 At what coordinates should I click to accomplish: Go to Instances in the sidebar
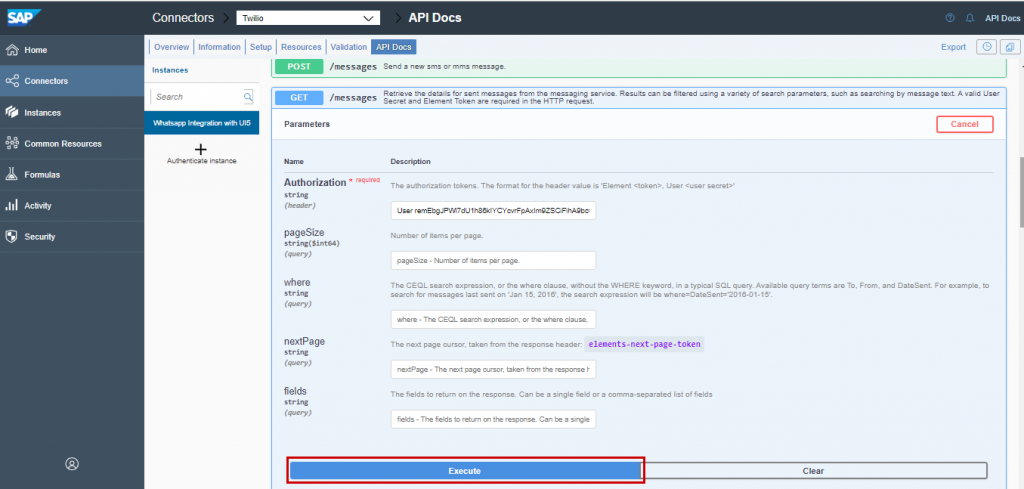point(72,112)
